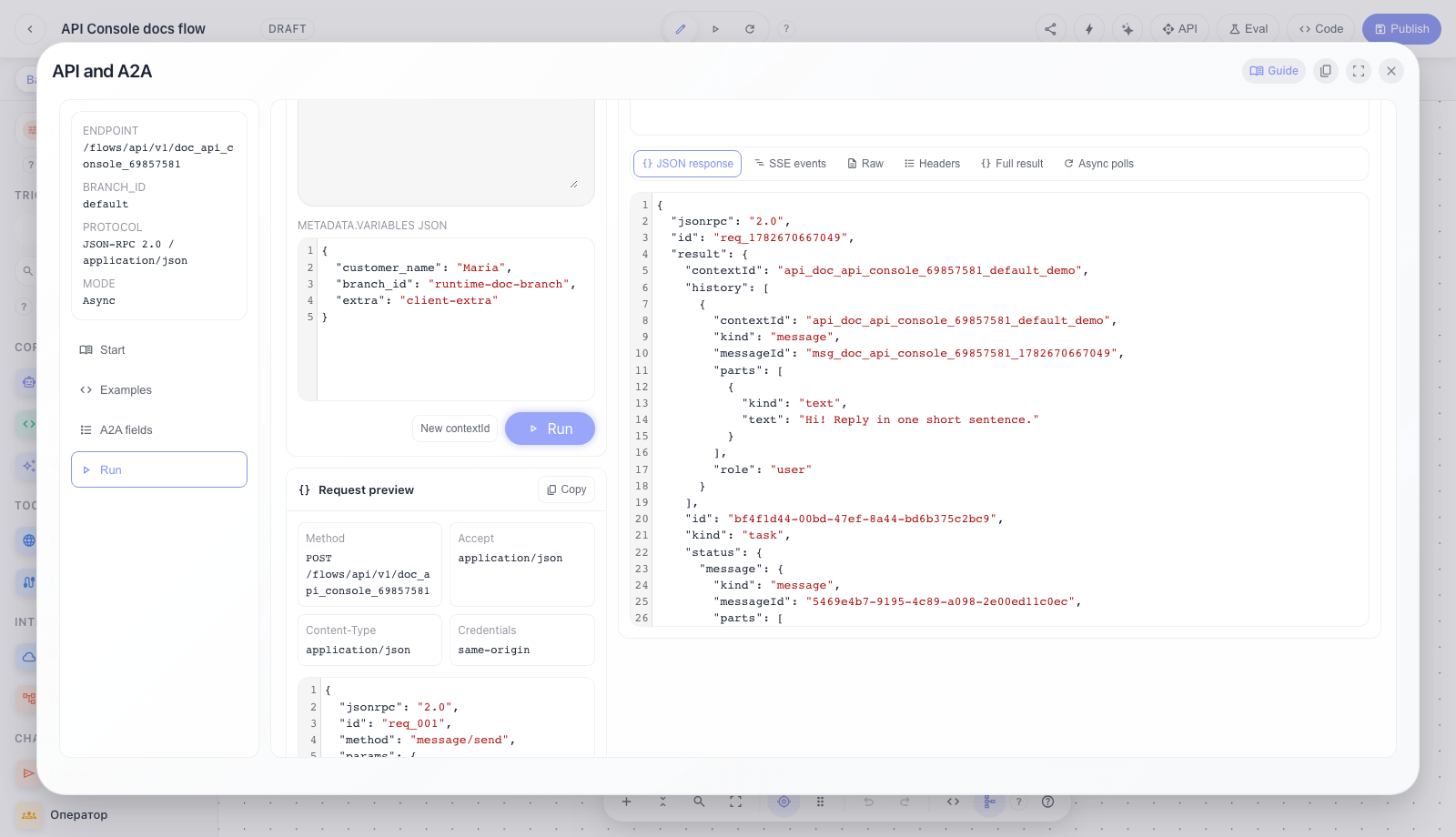Click the Credentials same-origin cell
The image size is (1456, 837).
click(522, 640)
